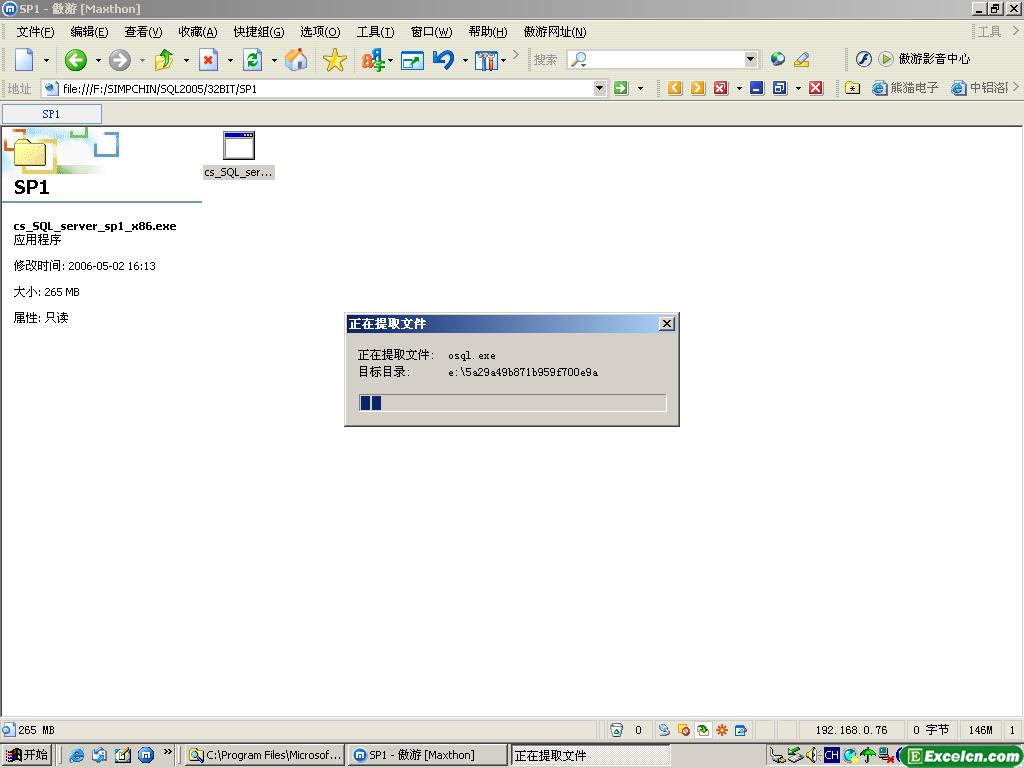Screen dimensions: 1024x768
Task: Open the 编辑(E) menu
Action: (x=89, y=32)
